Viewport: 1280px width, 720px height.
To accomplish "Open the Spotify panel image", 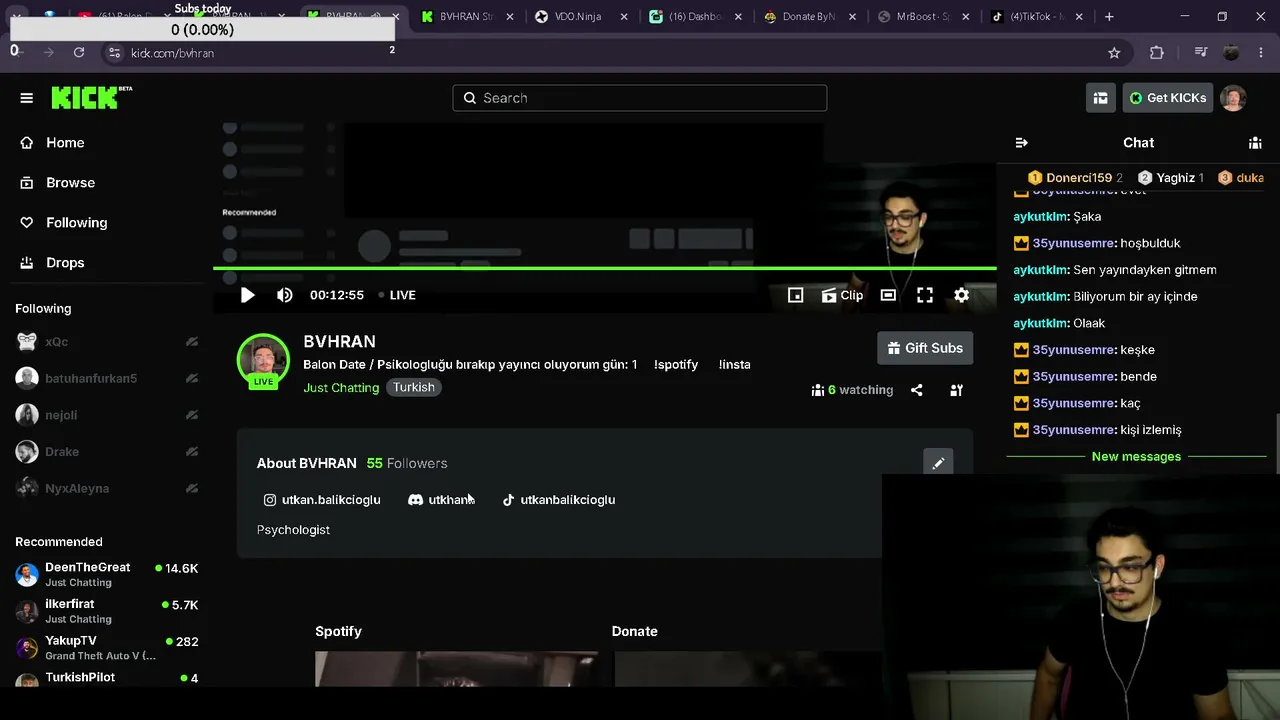I will [x=457, y=669].
